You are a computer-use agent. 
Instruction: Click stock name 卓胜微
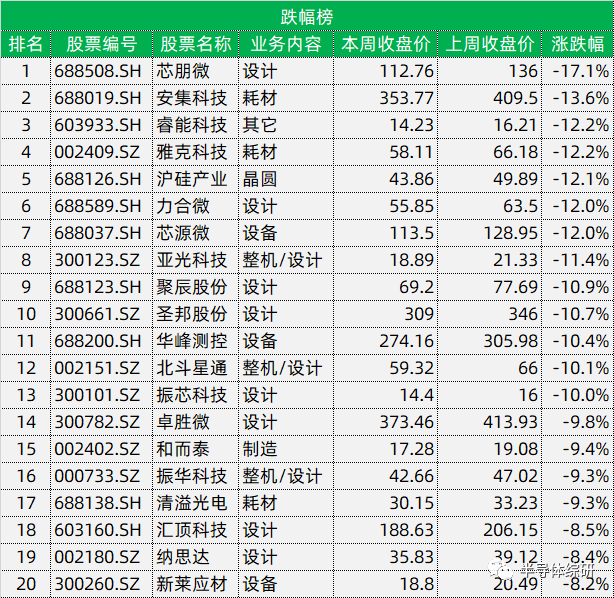click(x=183, y=423)
